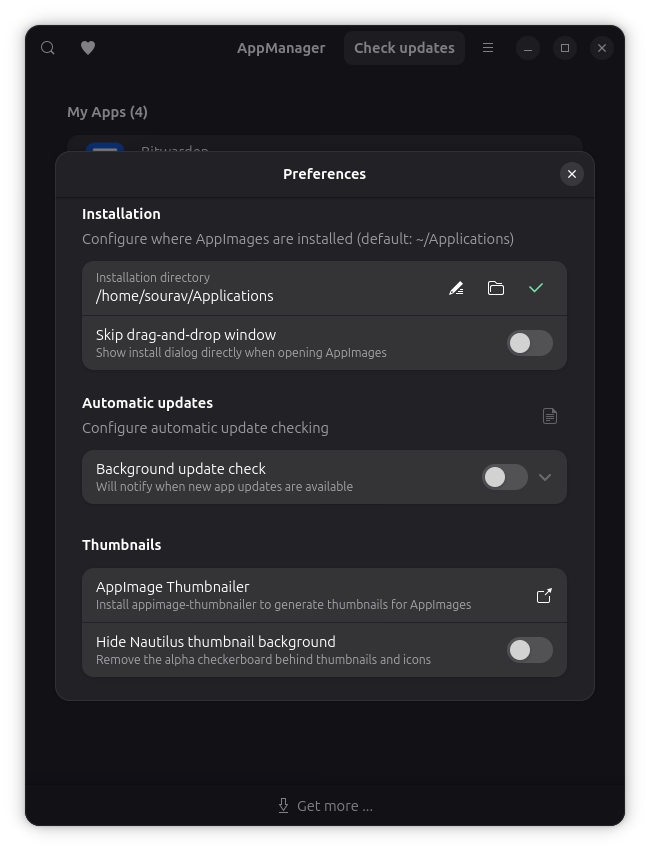Viewport: 650px width, 851px height.
Task: Toggle Hide Nautilus thumbnail background switch
Action: [x=529, y=650]
